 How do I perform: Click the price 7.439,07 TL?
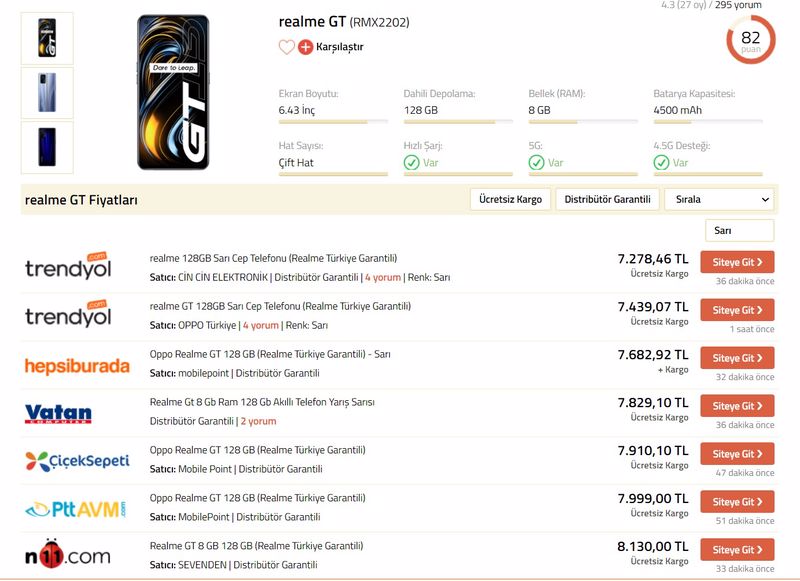pos(653,307)
